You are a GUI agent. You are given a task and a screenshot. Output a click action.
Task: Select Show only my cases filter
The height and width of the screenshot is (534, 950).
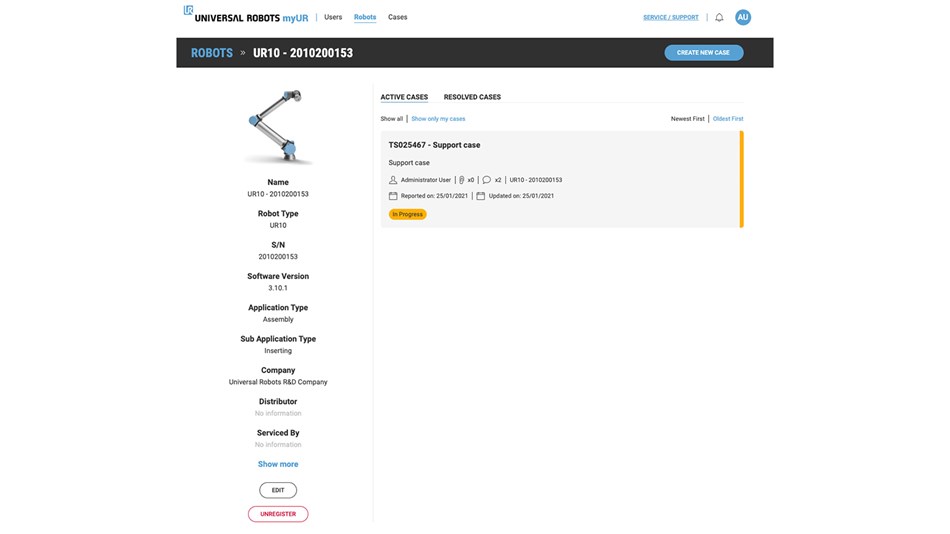(438, 119)
